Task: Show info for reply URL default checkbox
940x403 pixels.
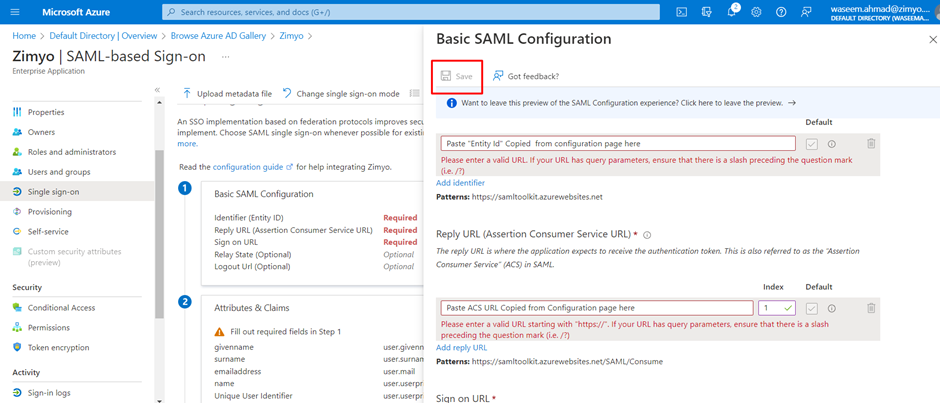Action: tap(831, 308)
